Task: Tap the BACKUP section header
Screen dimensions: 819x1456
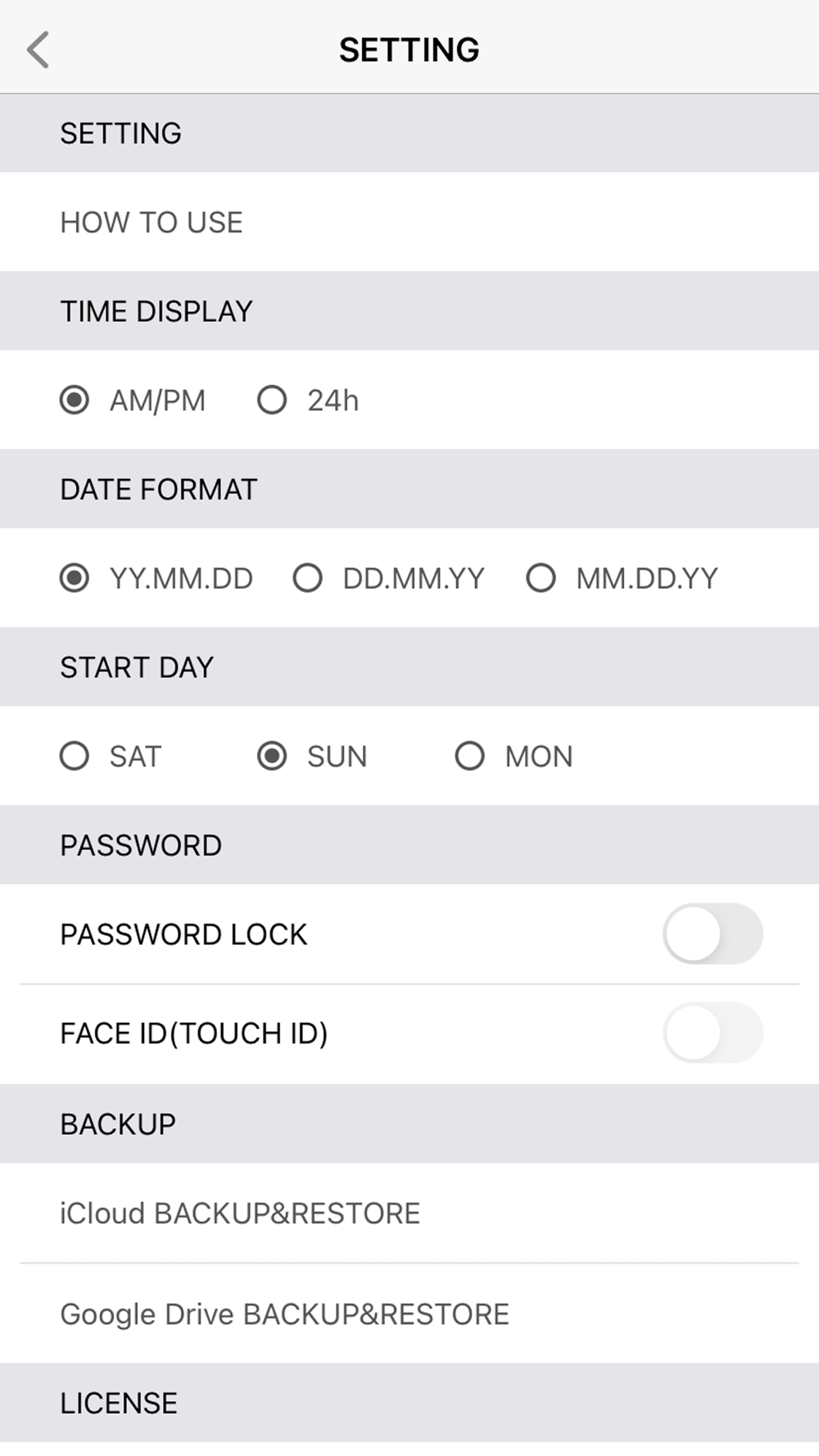Action: [x=409, y=1124]
